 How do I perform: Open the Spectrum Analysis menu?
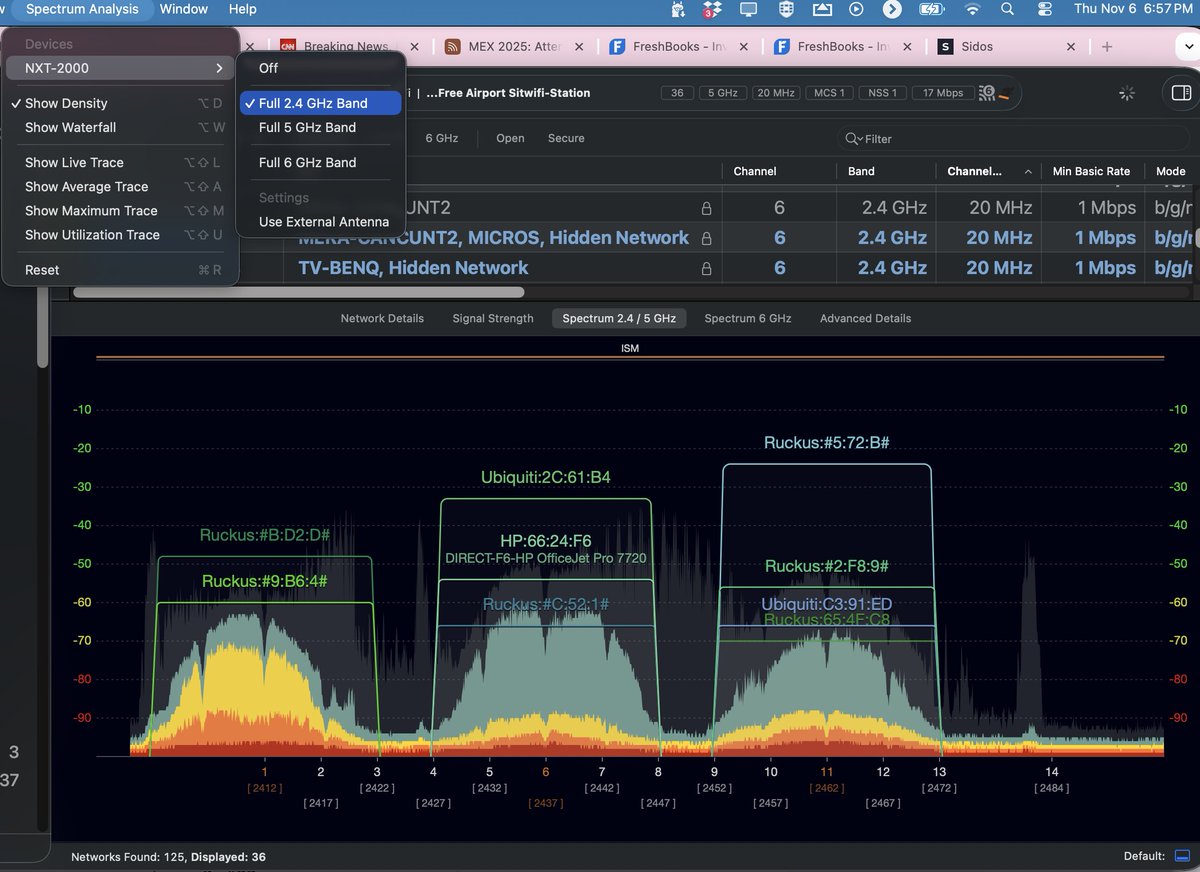(x=82, y=9)
